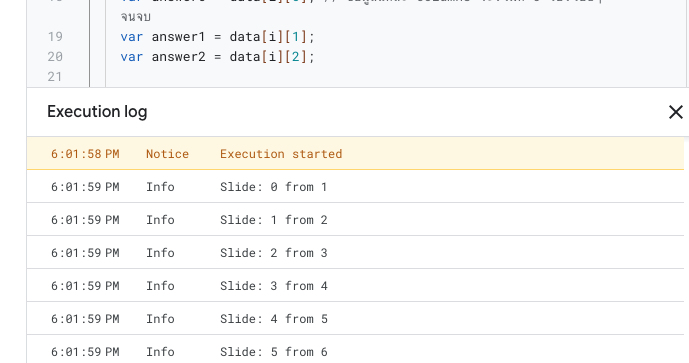Viewport: 689px width, 363px height.
Task: Place cursor on the answer1 variable name
Action: click(178, 36)
